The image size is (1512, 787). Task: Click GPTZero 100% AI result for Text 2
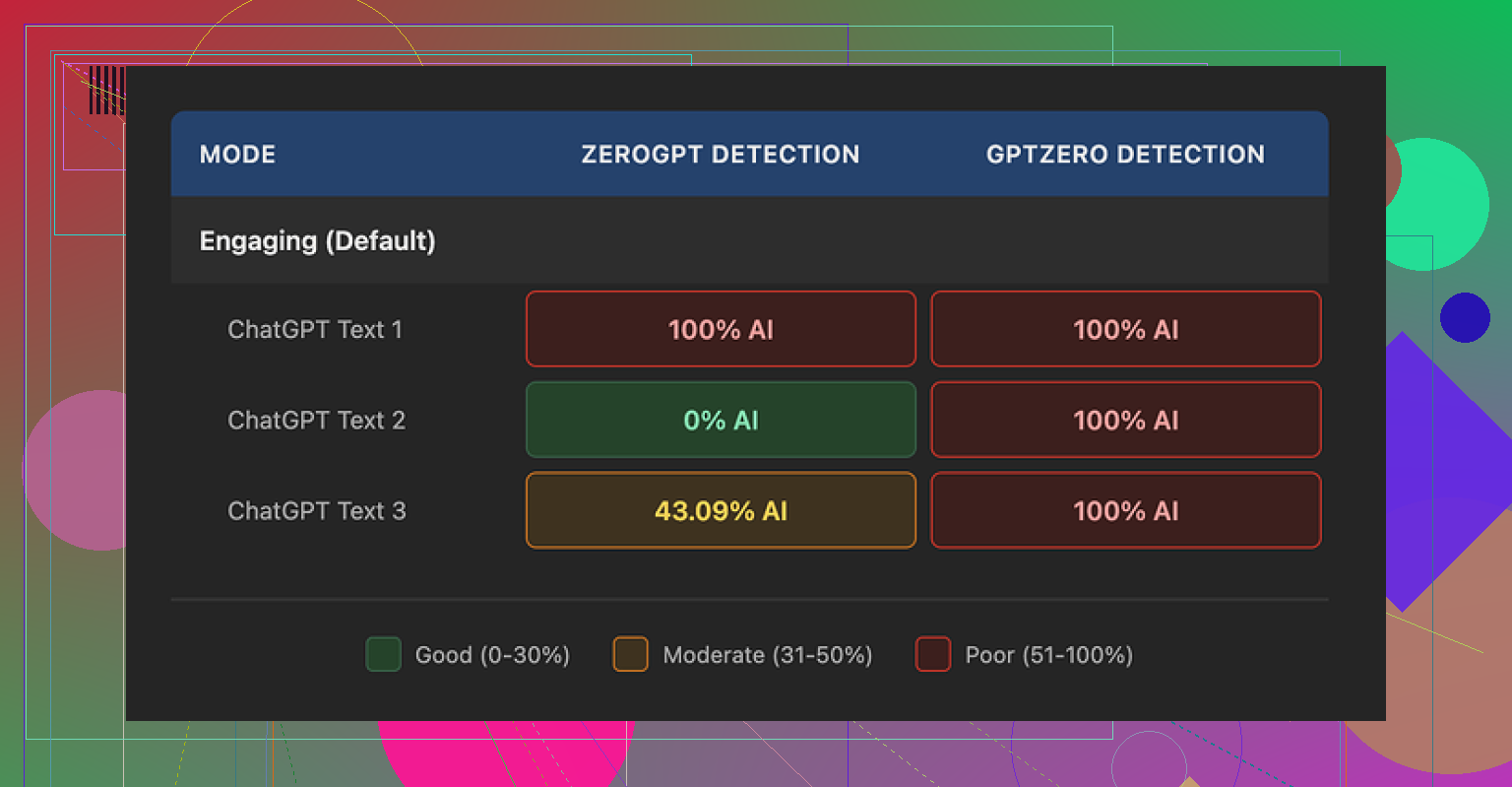point(1125,421)
